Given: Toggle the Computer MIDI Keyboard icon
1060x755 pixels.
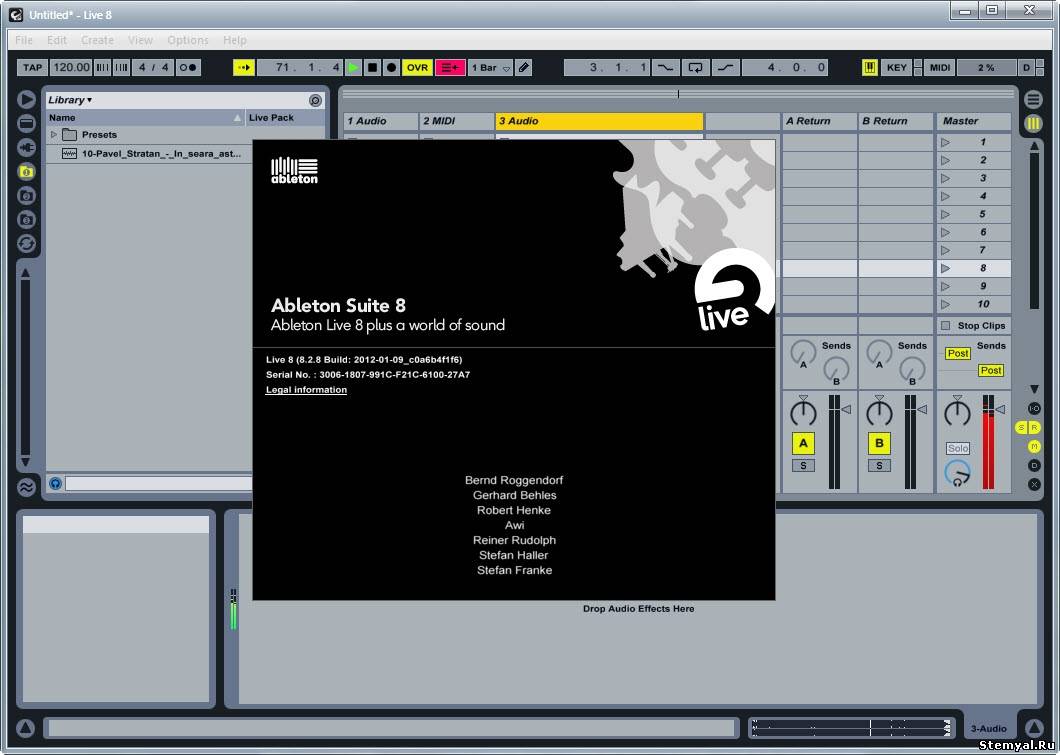Looking at the screenshot, I should pos(870,68).
